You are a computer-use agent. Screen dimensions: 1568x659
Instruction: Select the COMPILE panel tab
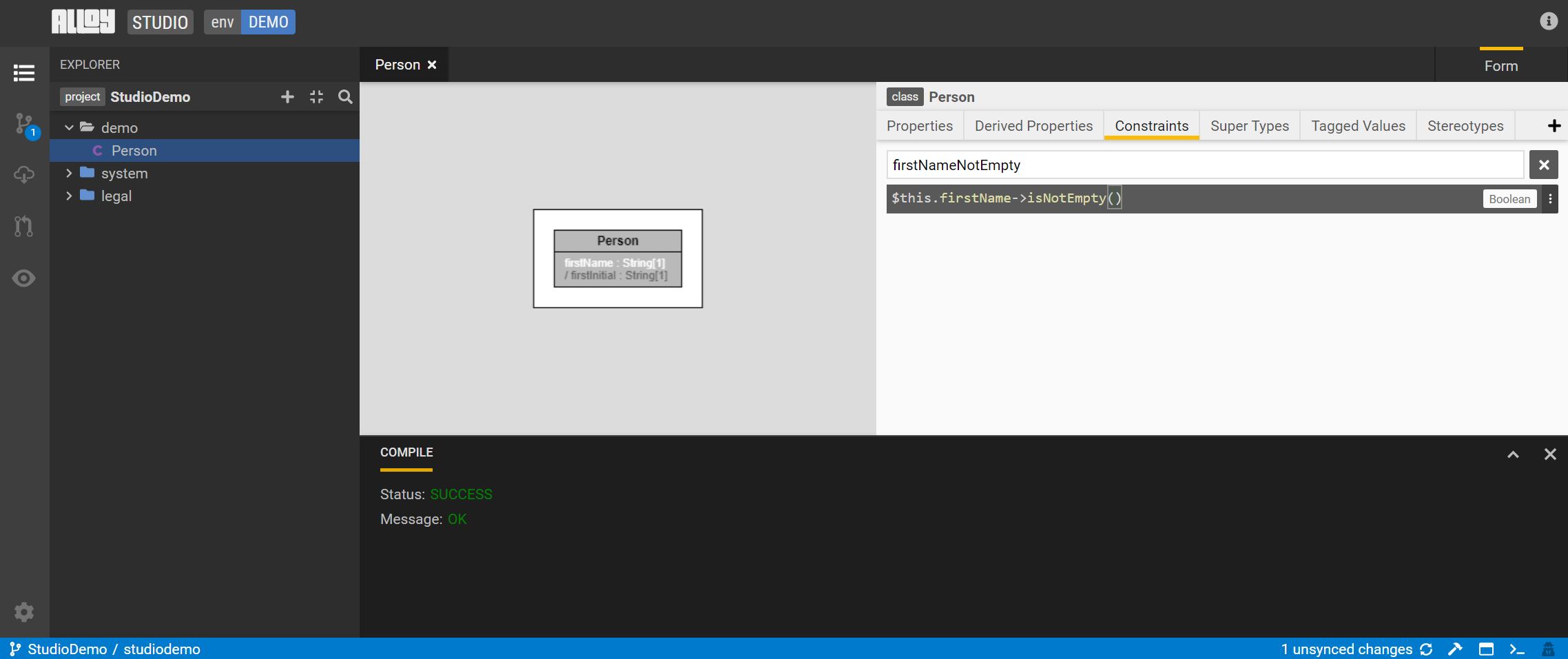pyautogui.click(x=406, y=453)
